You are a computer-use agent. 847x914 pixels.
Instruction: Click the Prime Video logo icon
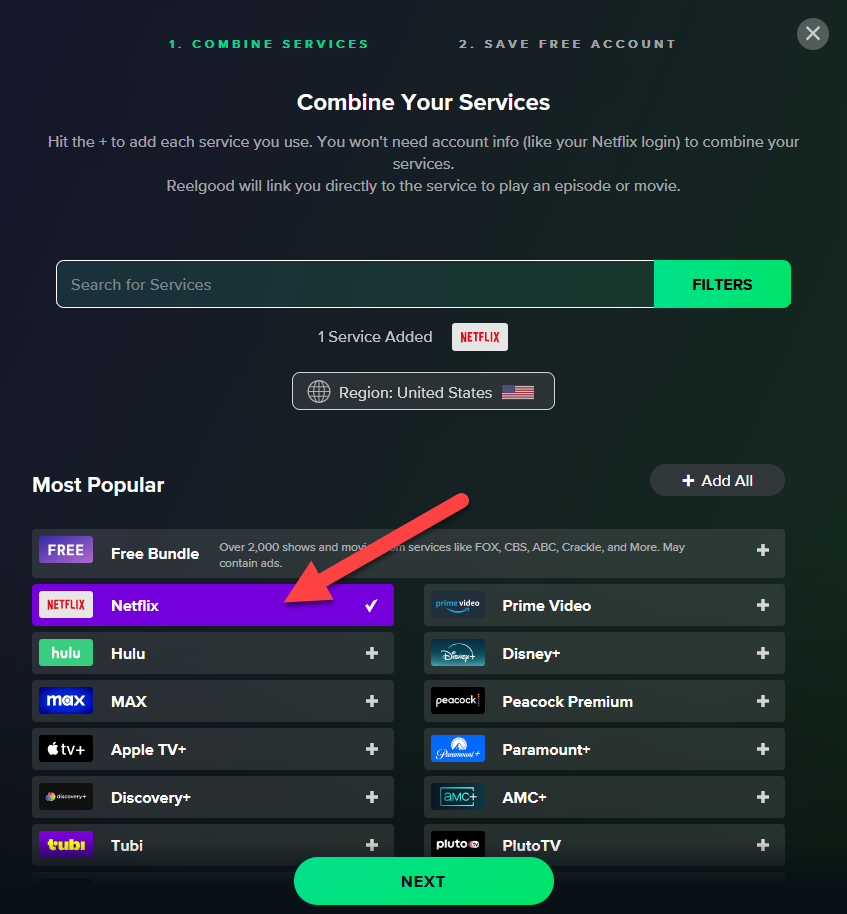tap(458, 605)
